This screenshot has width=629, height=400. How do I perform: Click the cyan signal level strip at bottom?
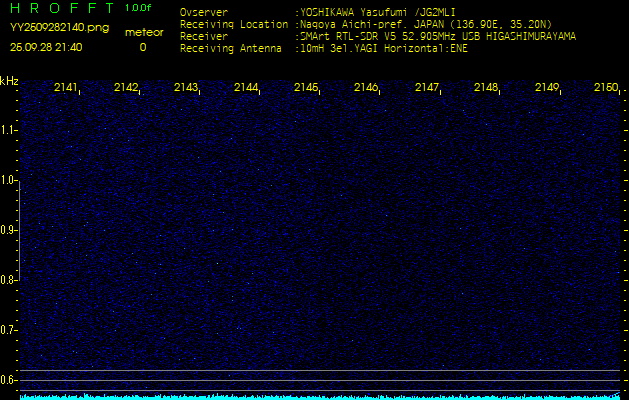[x=320, y=396]
